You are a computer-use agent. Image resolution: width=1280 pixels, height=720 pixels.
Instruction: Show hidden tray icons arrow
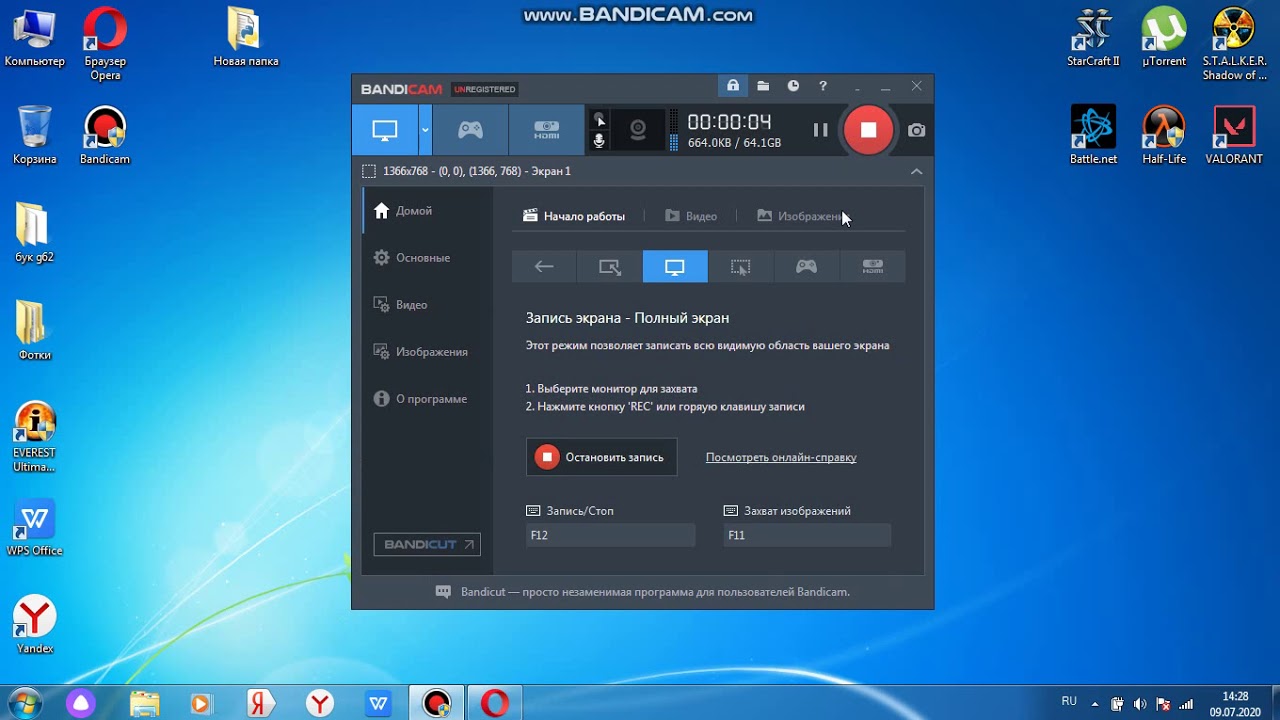(1095, 703)
